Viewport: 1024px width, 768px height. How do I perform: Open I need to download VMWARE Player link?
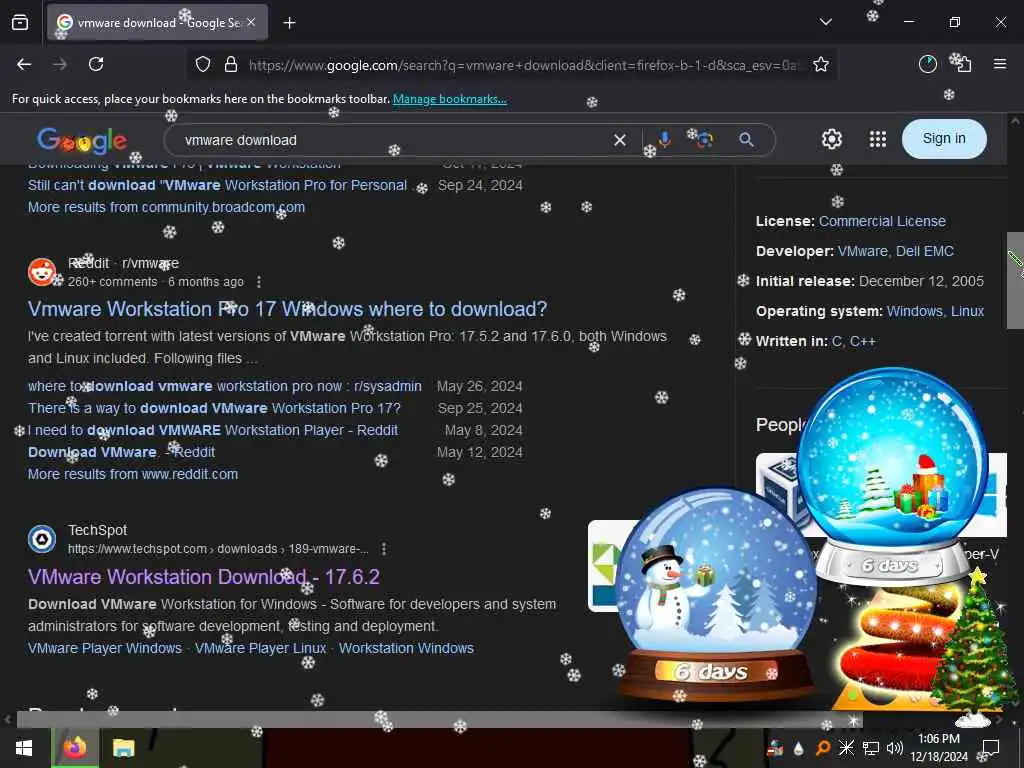point(212,430)
